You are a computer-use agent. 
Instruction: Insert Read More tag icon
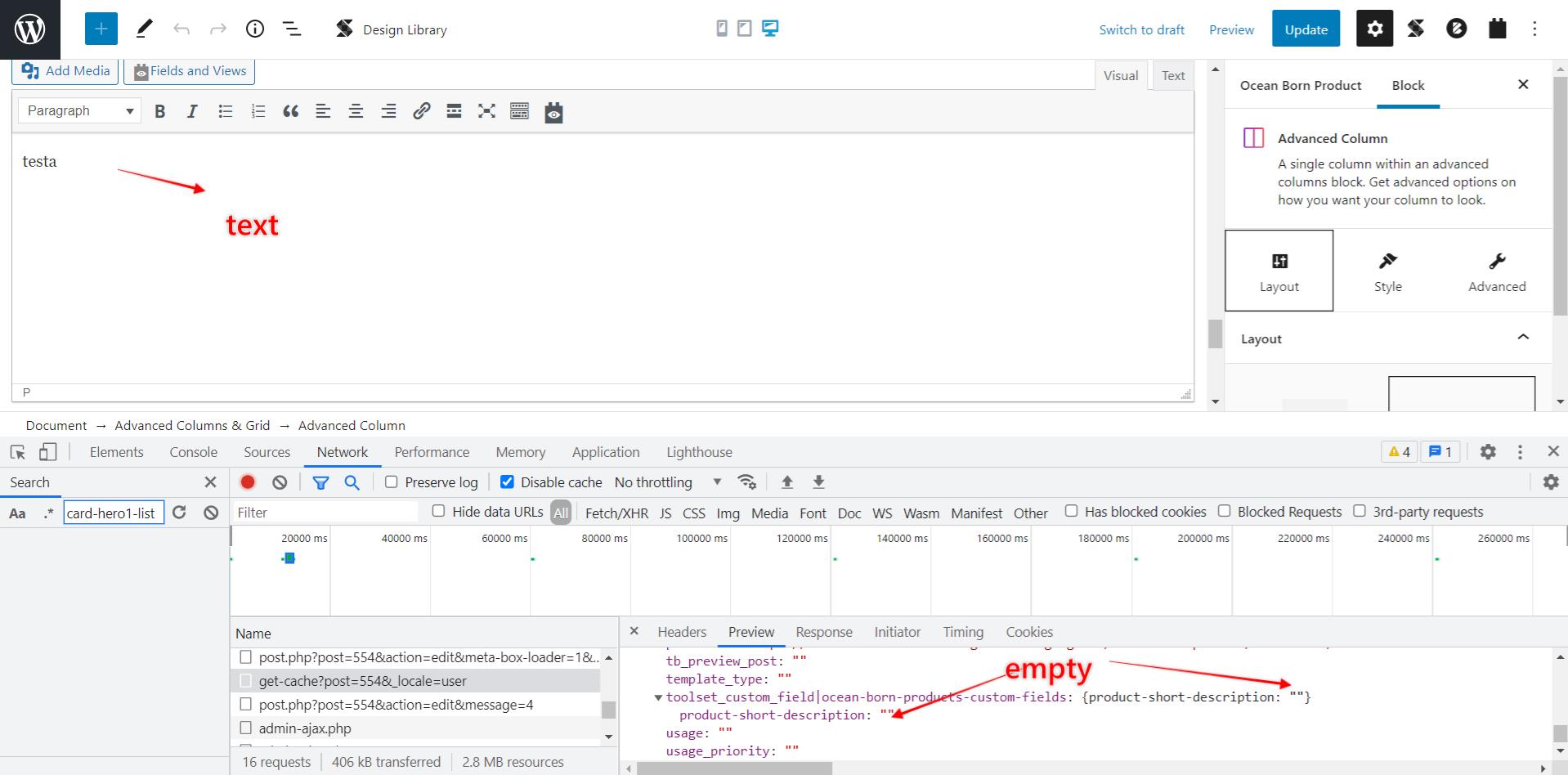455,111
